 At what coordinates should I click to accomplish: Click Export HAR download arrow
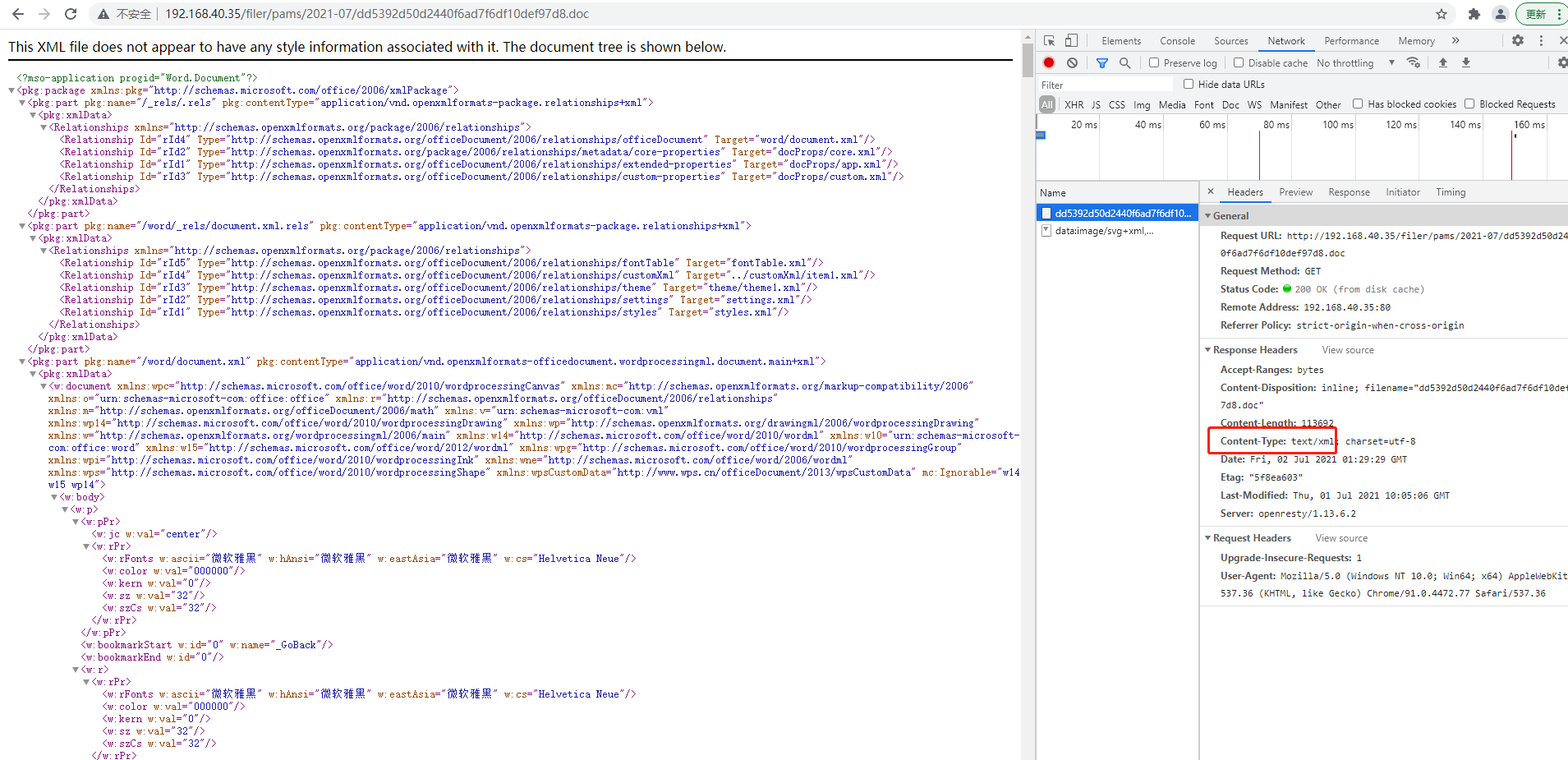1465,62
